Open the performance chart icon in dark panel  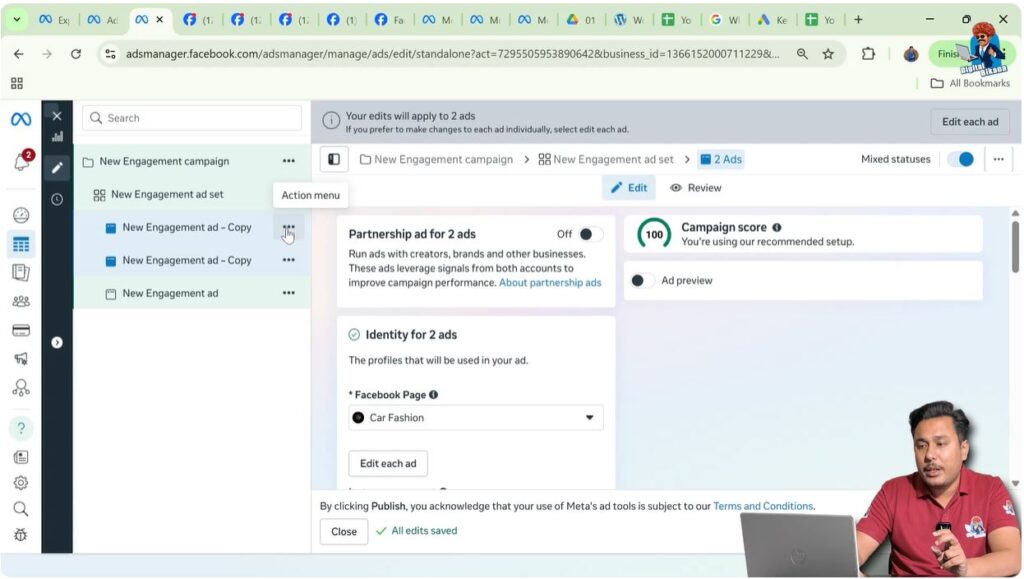click(x=57, y=136)
